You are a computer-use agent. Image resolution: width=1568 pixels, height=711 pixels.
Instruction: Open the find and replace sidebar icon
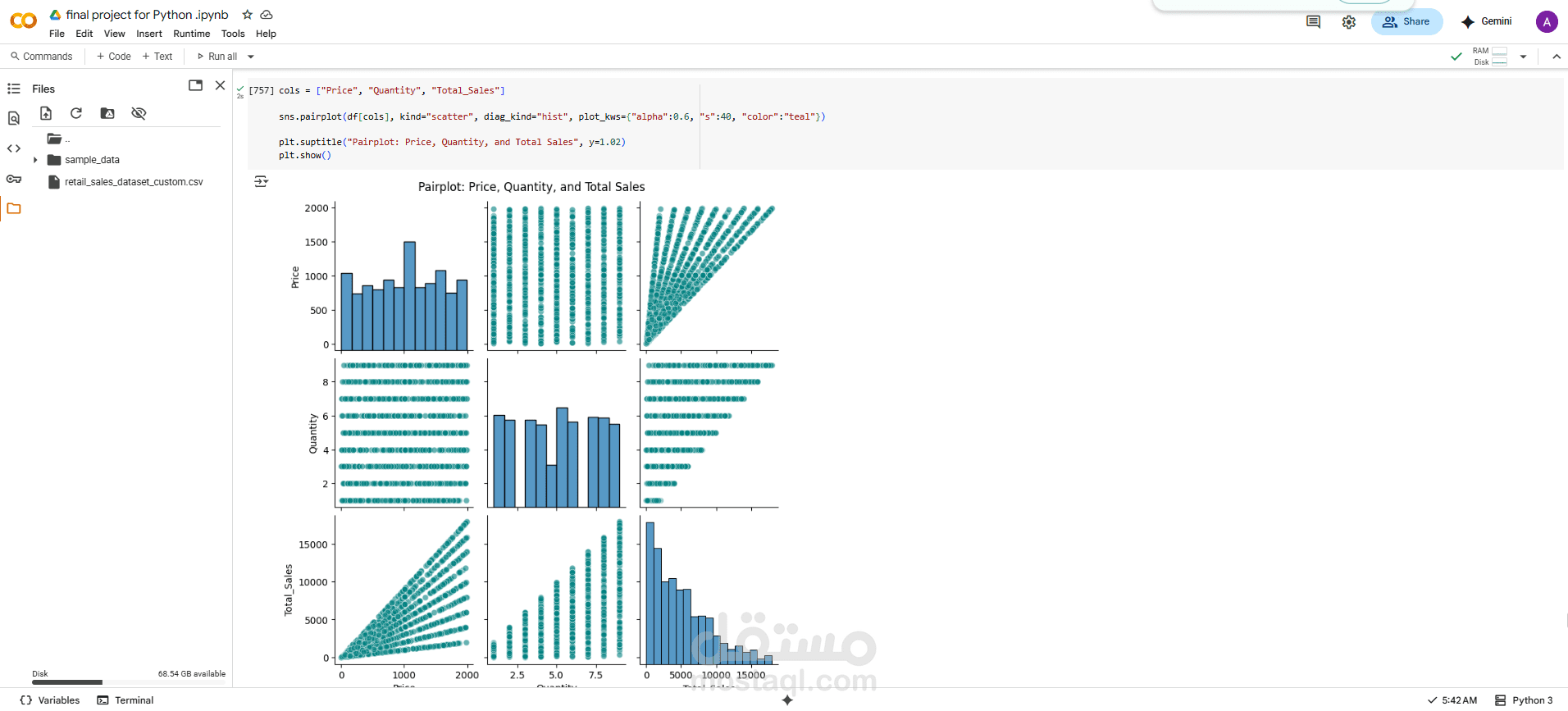tap(14, 119)
